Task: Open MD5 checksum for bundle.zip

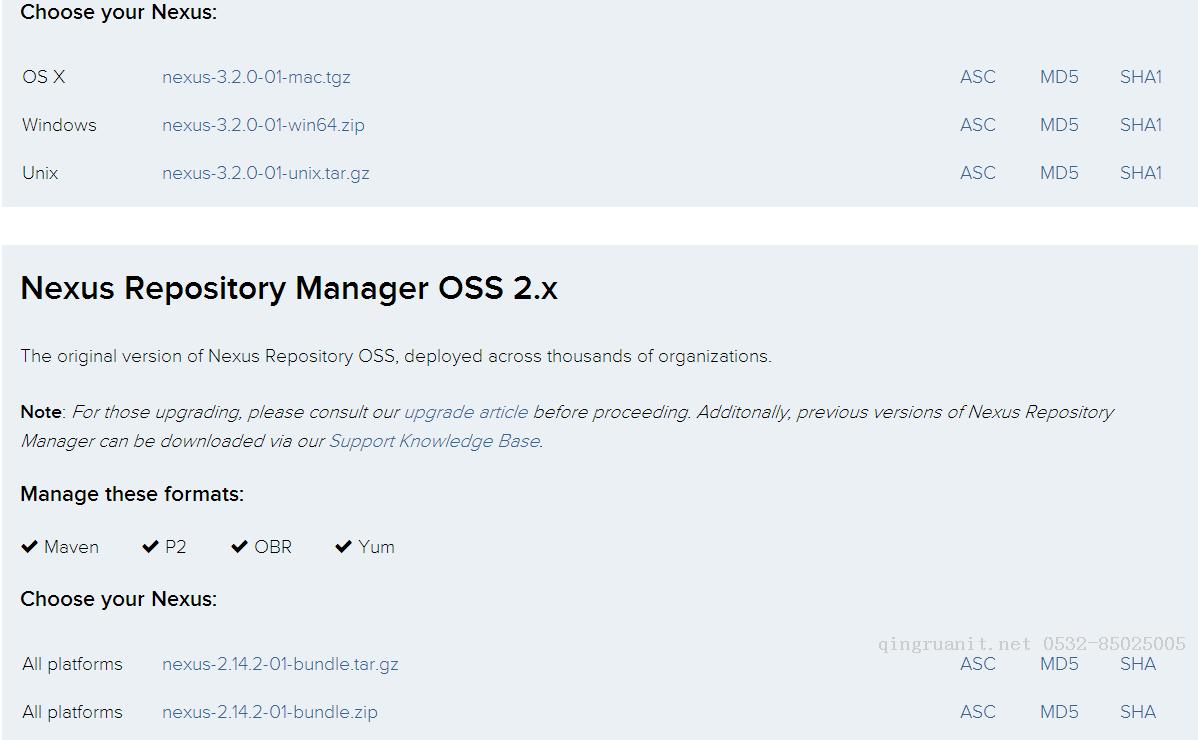Action: point(1059,713)
